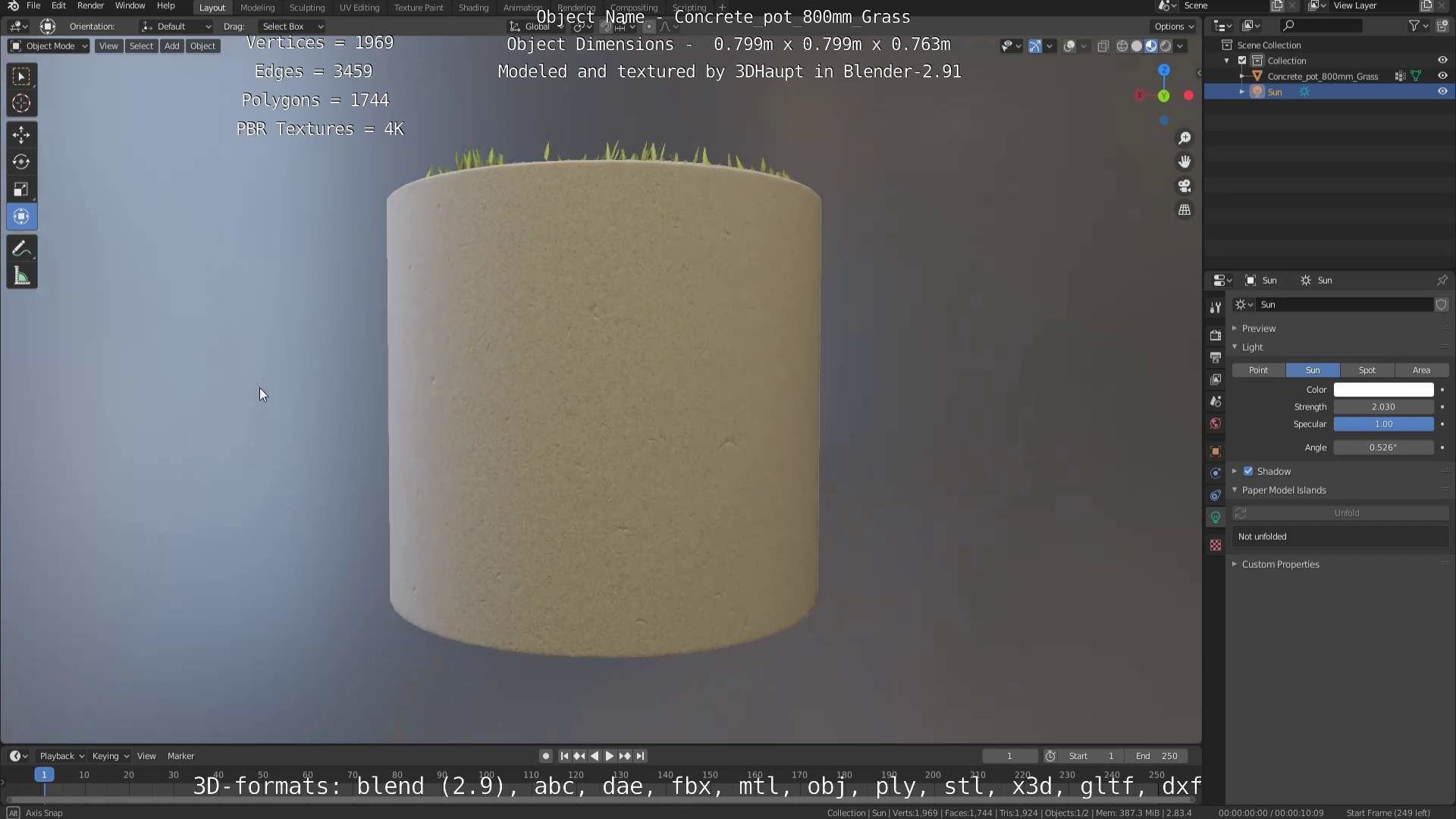1456x819 pixels.
Task: Hide Collection with its eye icon
Action: (x=1442, y=61)
